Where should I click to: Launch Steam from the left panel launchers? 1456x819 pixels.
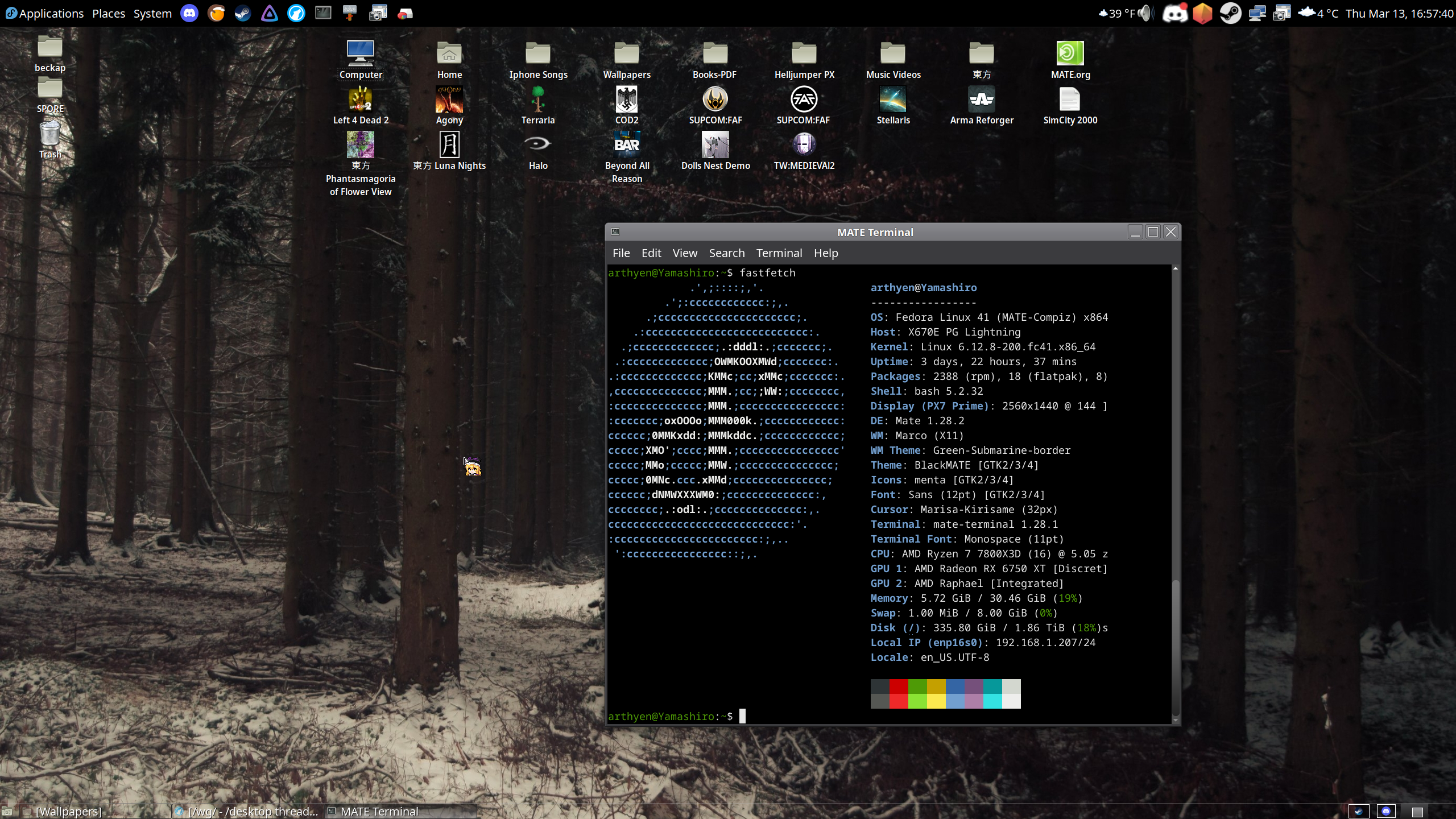coord(243,13)
